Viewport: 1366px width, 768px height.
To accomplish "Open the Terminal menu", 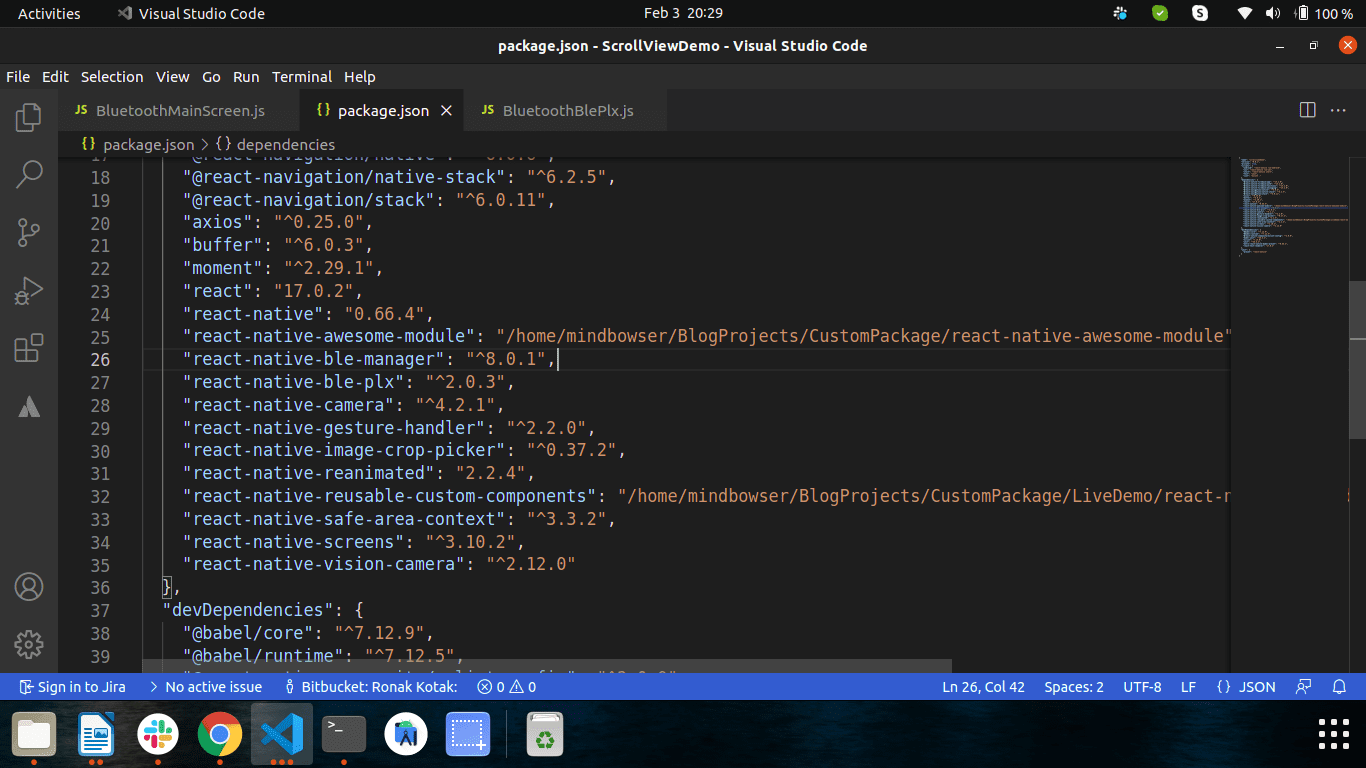I will [x=302, y=77].
